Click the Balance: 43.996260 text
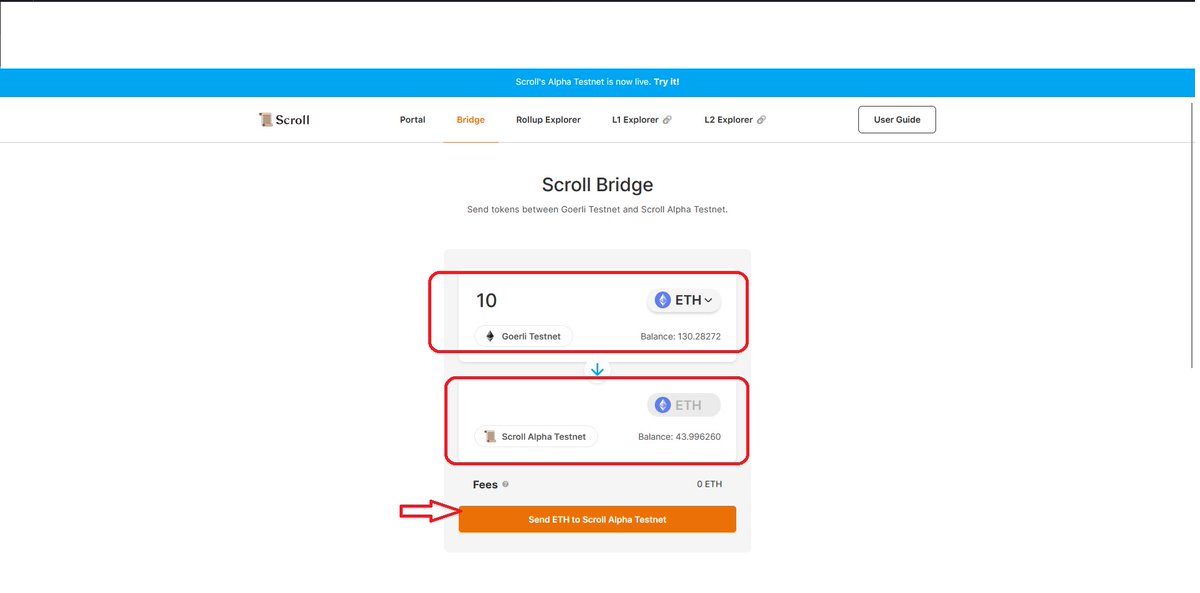The width and height of the screenshot is (1200, 593). (x=679, y=437)
